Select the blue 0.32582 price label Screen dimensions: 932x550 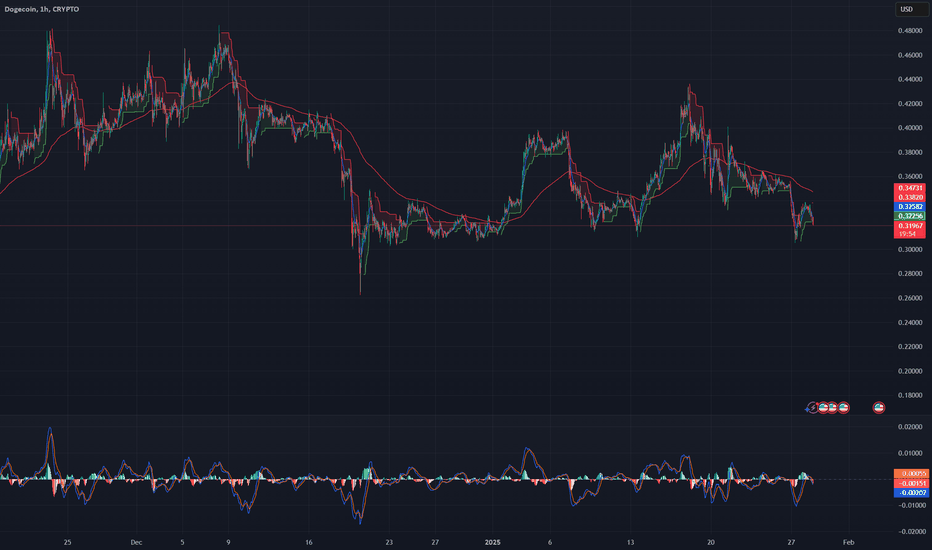point(910,207)
